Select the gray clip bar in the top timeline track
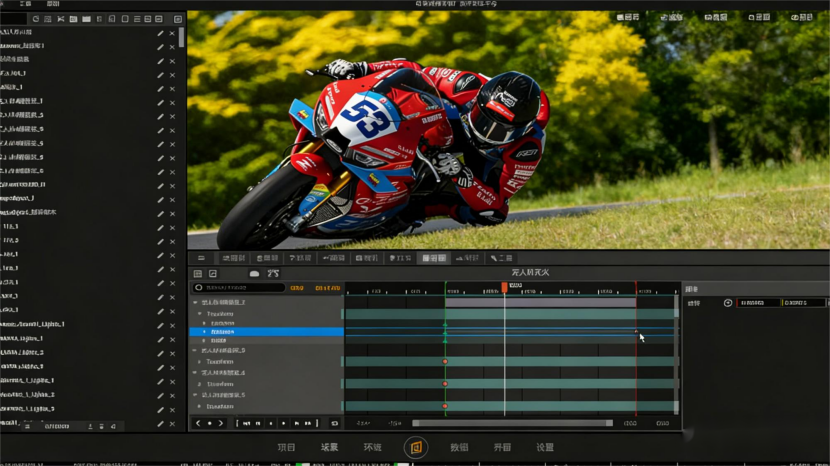830x466 pixels. [540, 302]
